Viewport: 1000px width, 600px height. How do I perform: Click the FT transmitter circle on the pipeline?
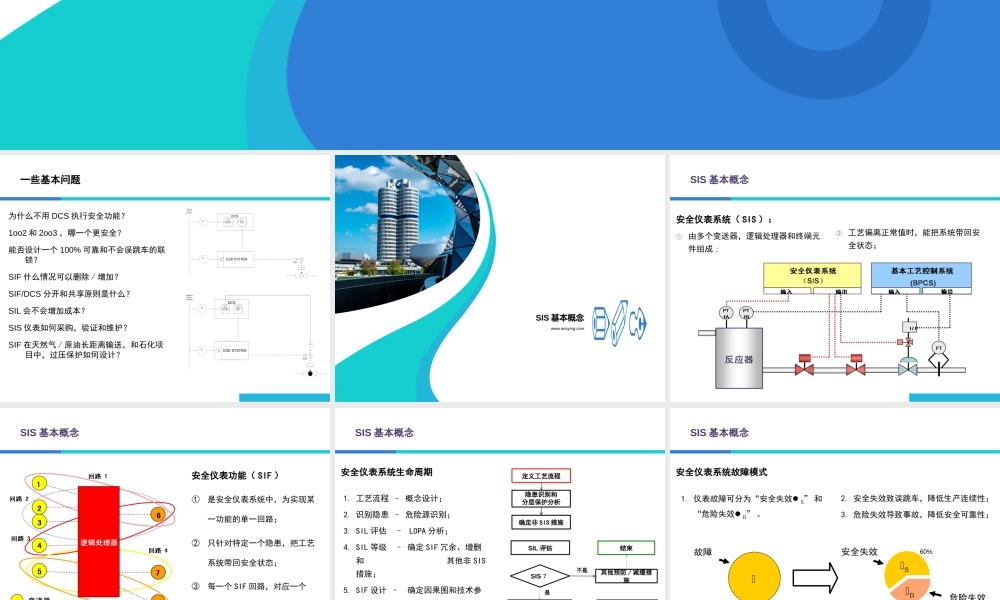938,348
